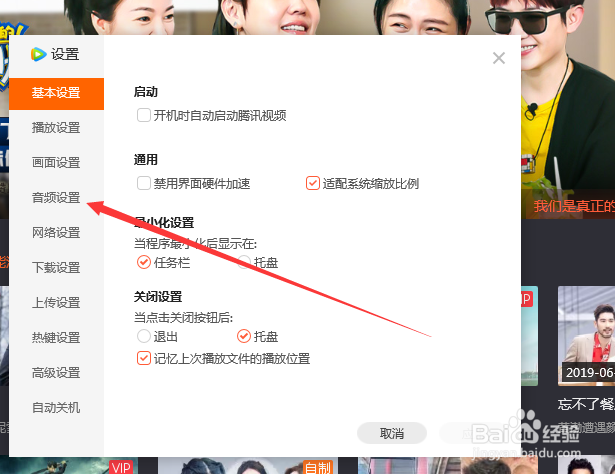Uncheck 适配系统缩放比例 checkbox
615x474 pixels.
point(313,183)
